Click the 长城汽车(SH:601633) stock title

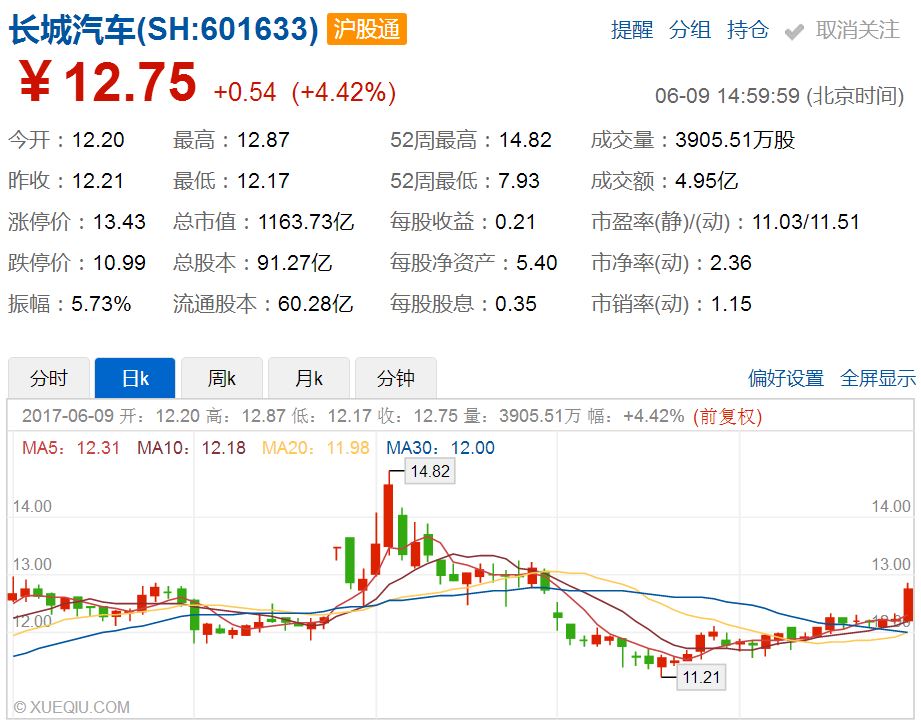[164, 29]
